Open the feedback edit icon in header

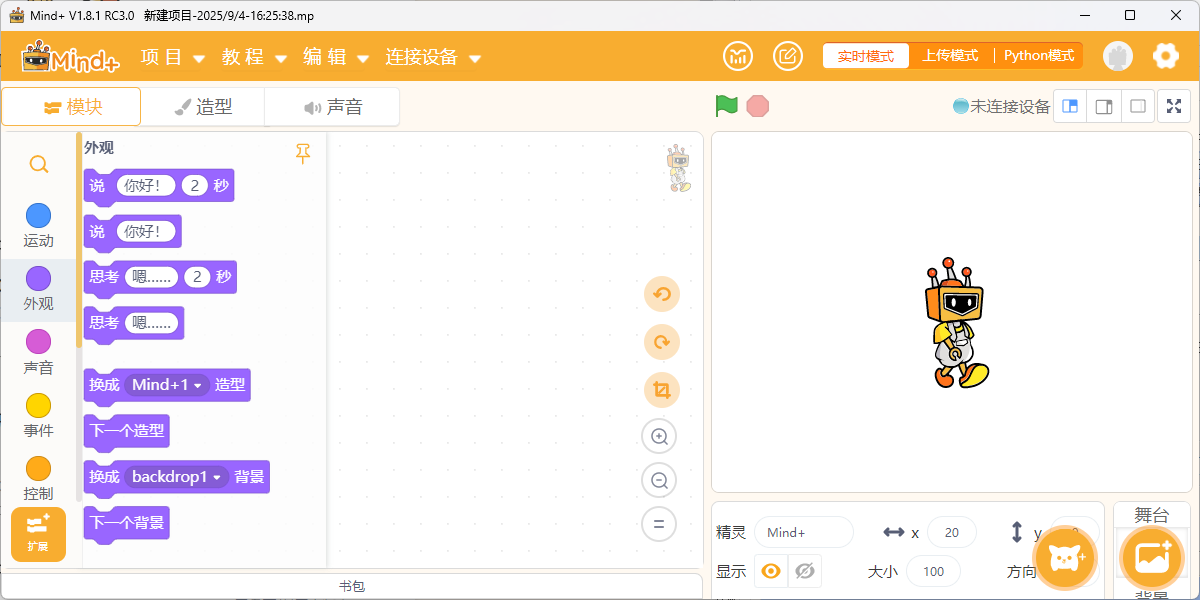pyautogui.click(x=788, y=56)
